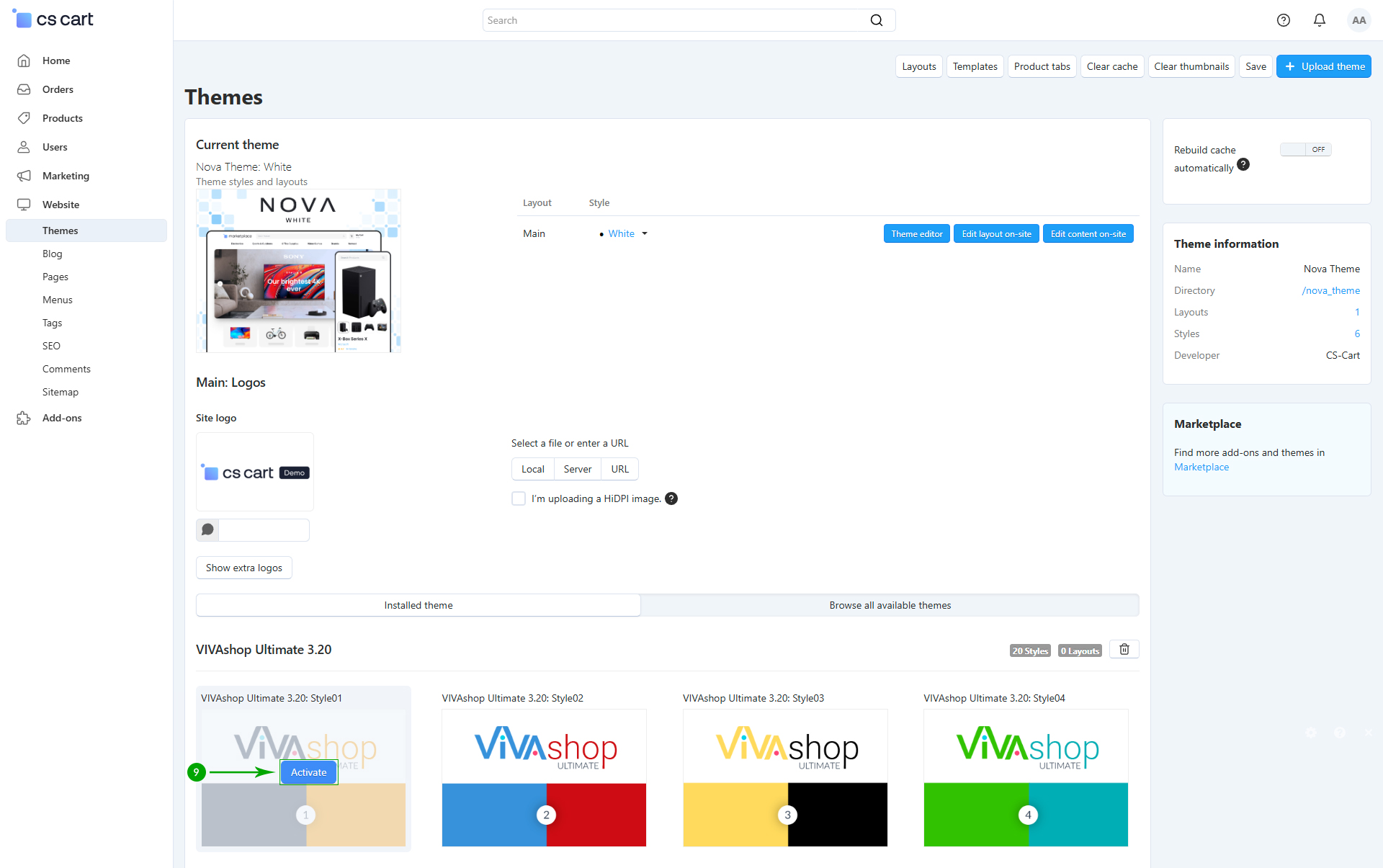
Task: Click the search magnifier icon
Action: 876,20
